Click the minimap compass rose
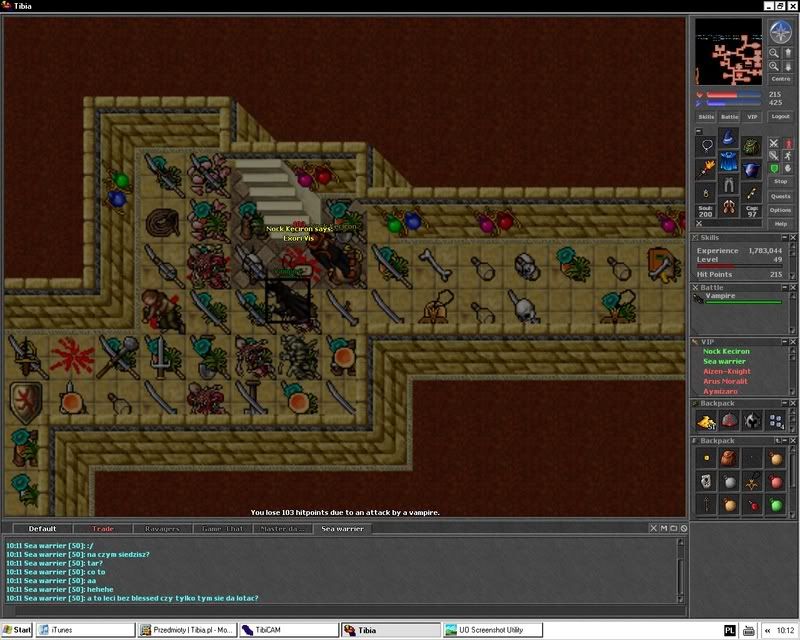Screen dimensions: 800x640 [781, 32]
